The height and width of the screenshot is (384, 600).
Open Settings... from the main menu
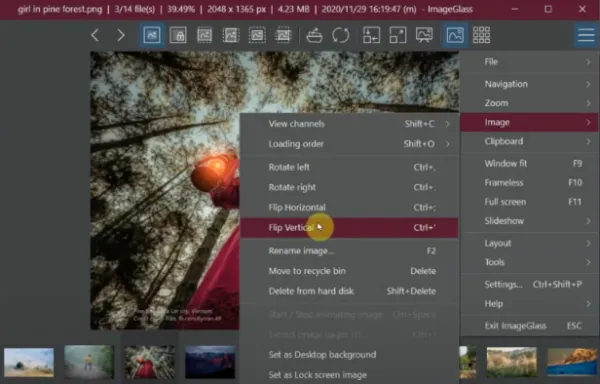pos(530,285)
